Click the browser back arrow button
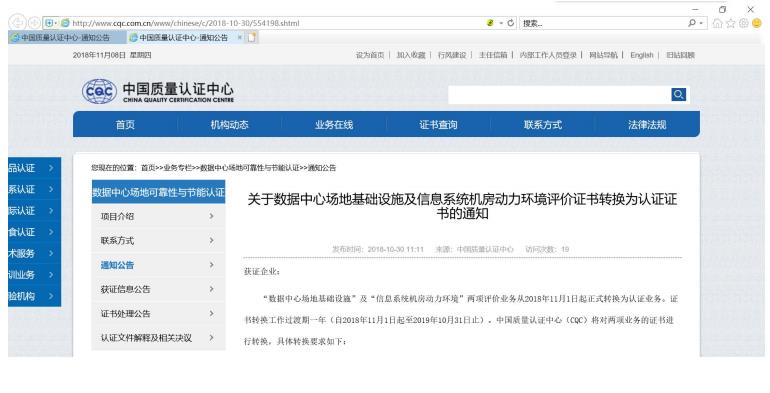This screenshot has width=770, height=393. pyautogui.click(x=18, y=23)
